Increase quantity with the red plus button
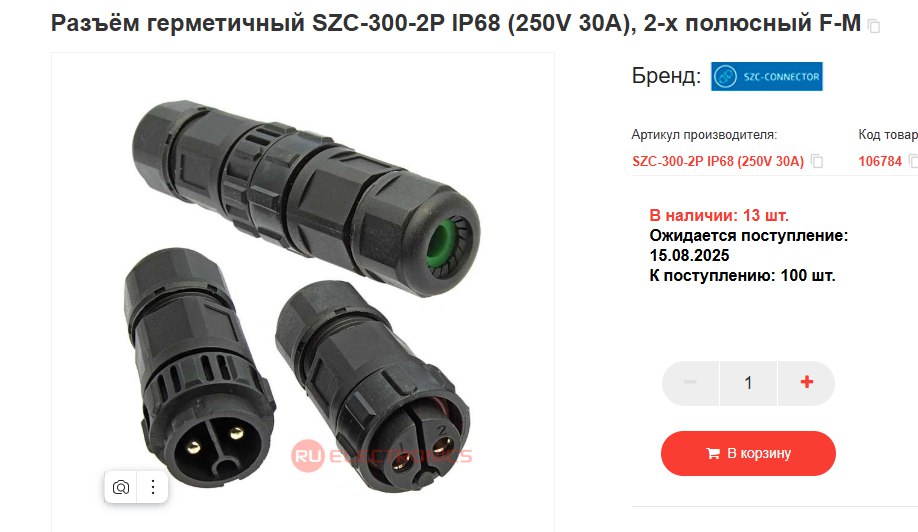 [x=806, y=383]
